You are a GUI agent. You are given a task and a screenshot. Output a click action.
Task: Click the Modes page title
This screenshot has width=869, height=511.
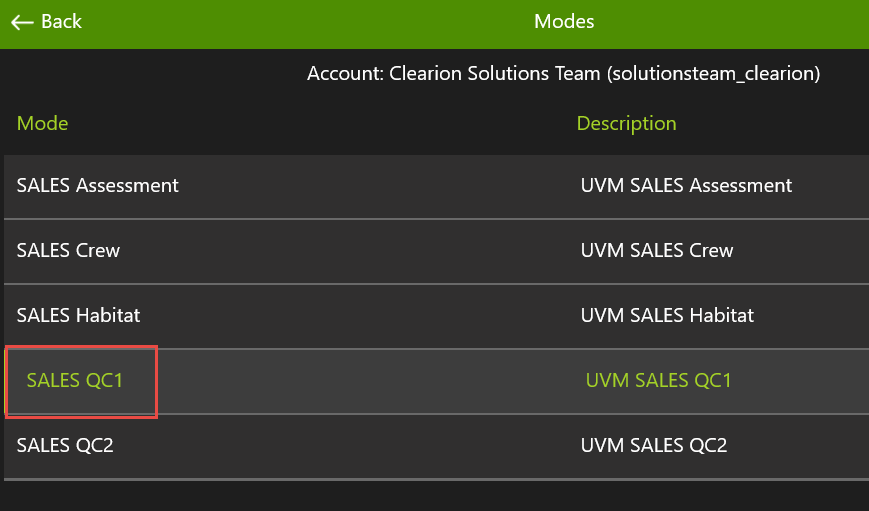click(x=564, y=22)
